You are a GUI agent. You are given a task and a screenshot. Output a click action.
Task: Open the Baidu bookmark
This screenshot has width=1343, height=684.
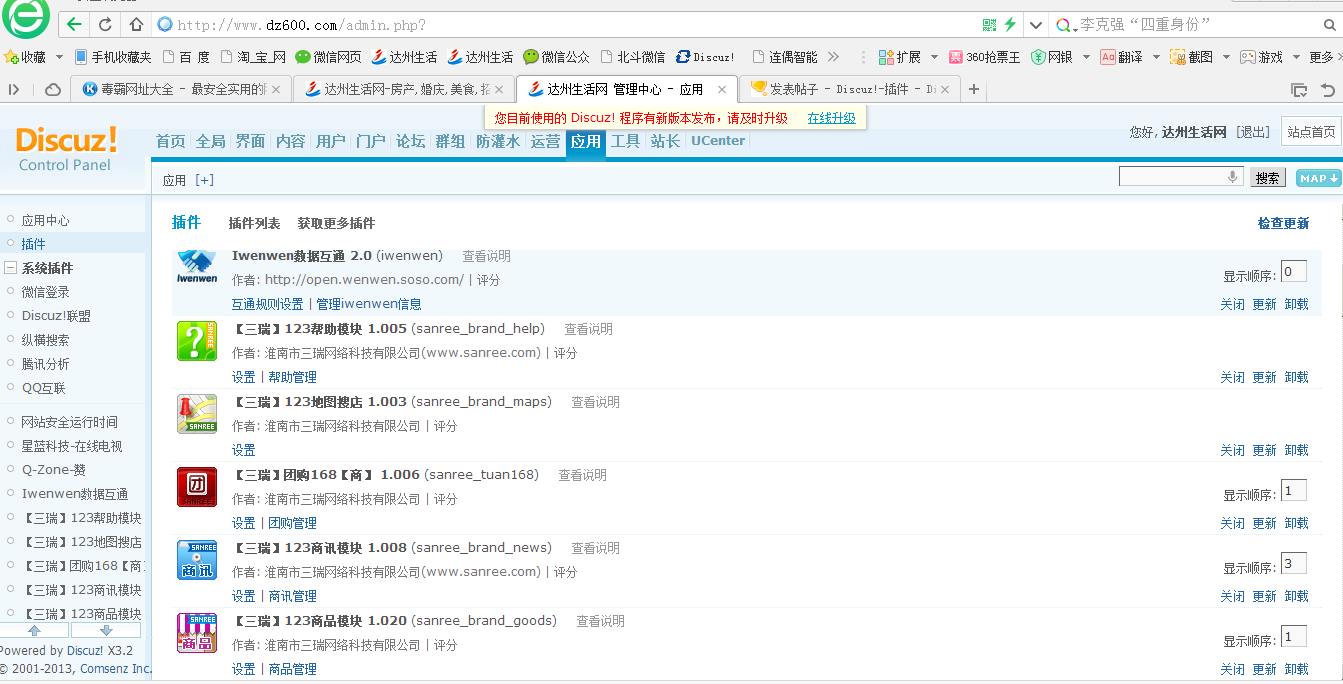pos(186,57)
